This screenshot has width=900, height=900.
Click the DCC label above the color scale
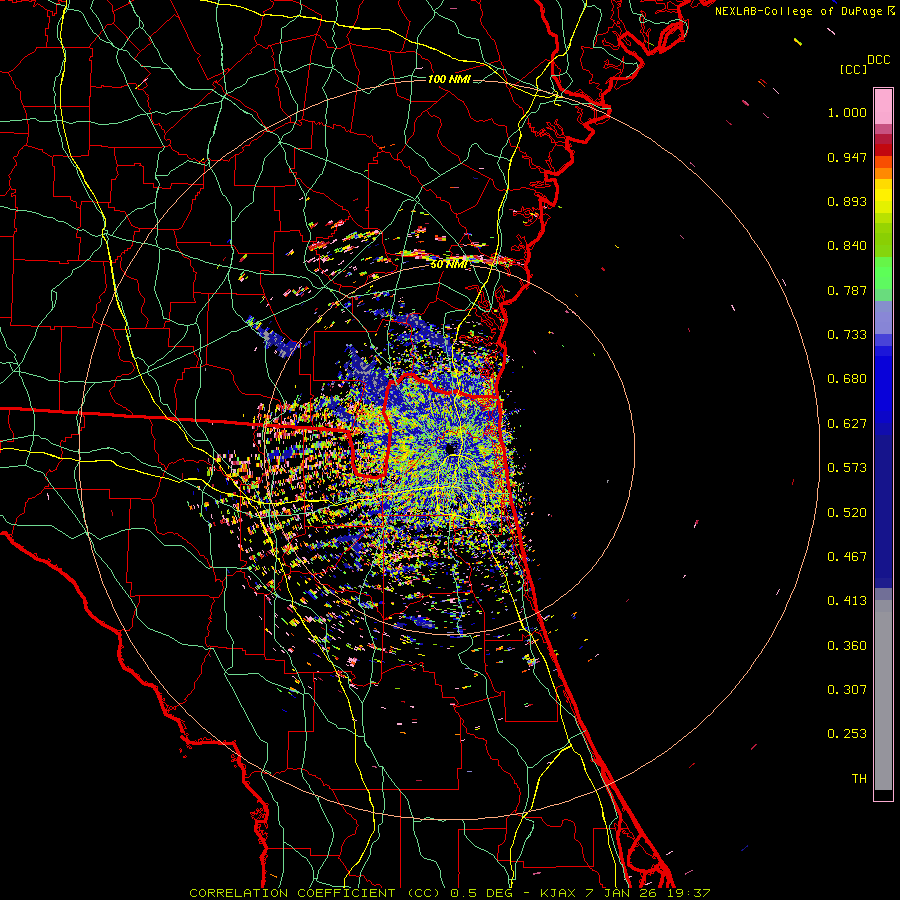tap(878, 60)
